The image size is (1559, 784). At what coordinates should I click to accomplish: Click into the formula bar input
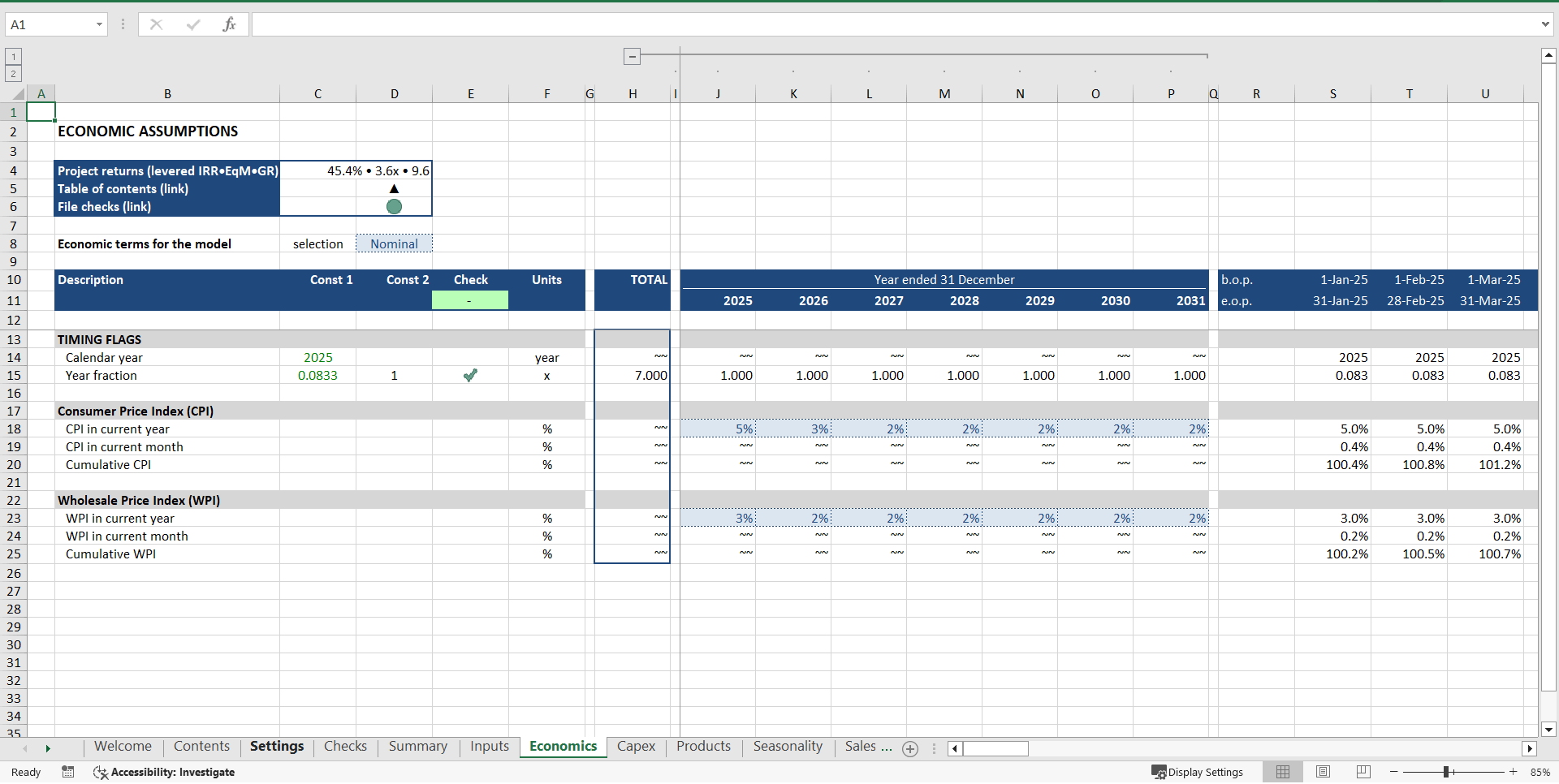893,24
